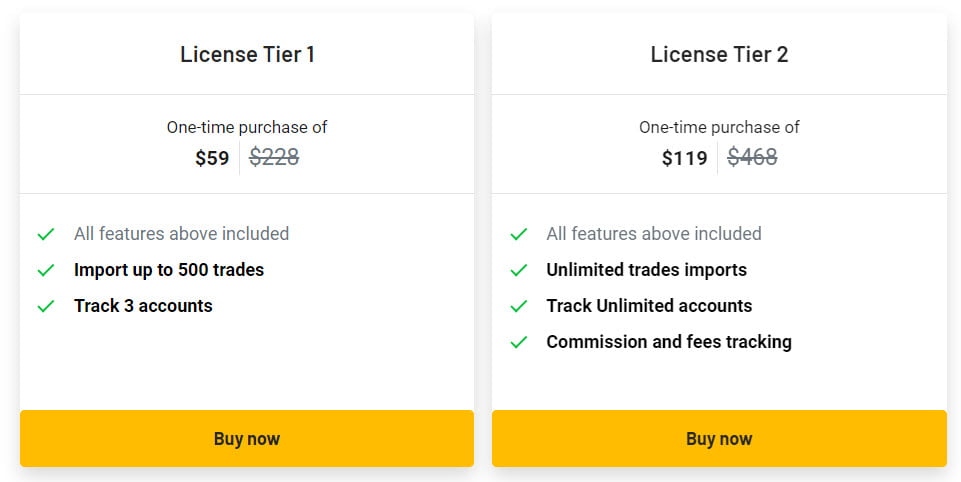The height and width of the screenshot is (482, 961).
Task: Click checkmark beside "Commission and fees tracking"
Action: [x=518, y=342]
